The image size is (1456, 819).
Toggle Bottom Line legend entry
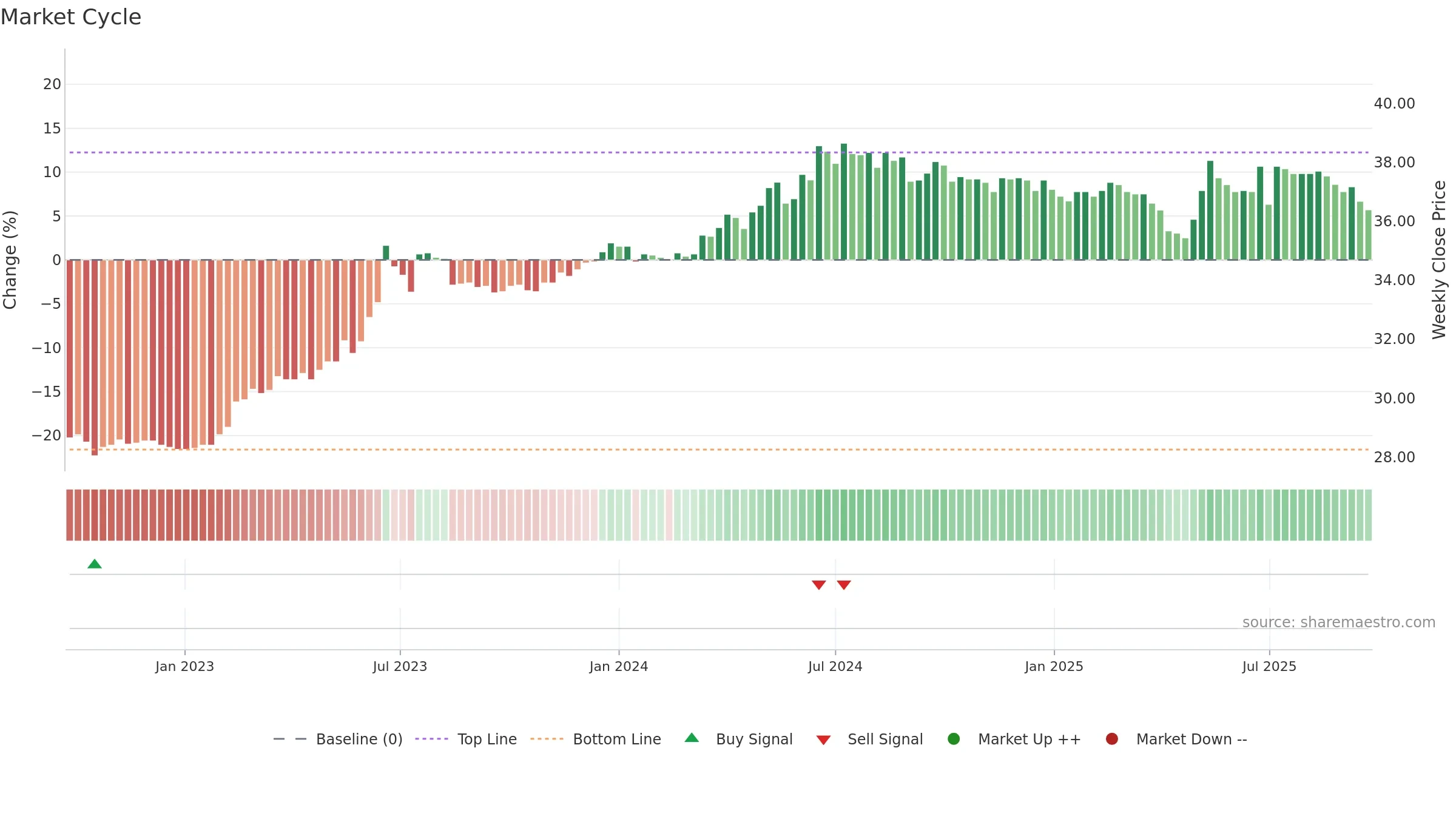tap(596, 739)
